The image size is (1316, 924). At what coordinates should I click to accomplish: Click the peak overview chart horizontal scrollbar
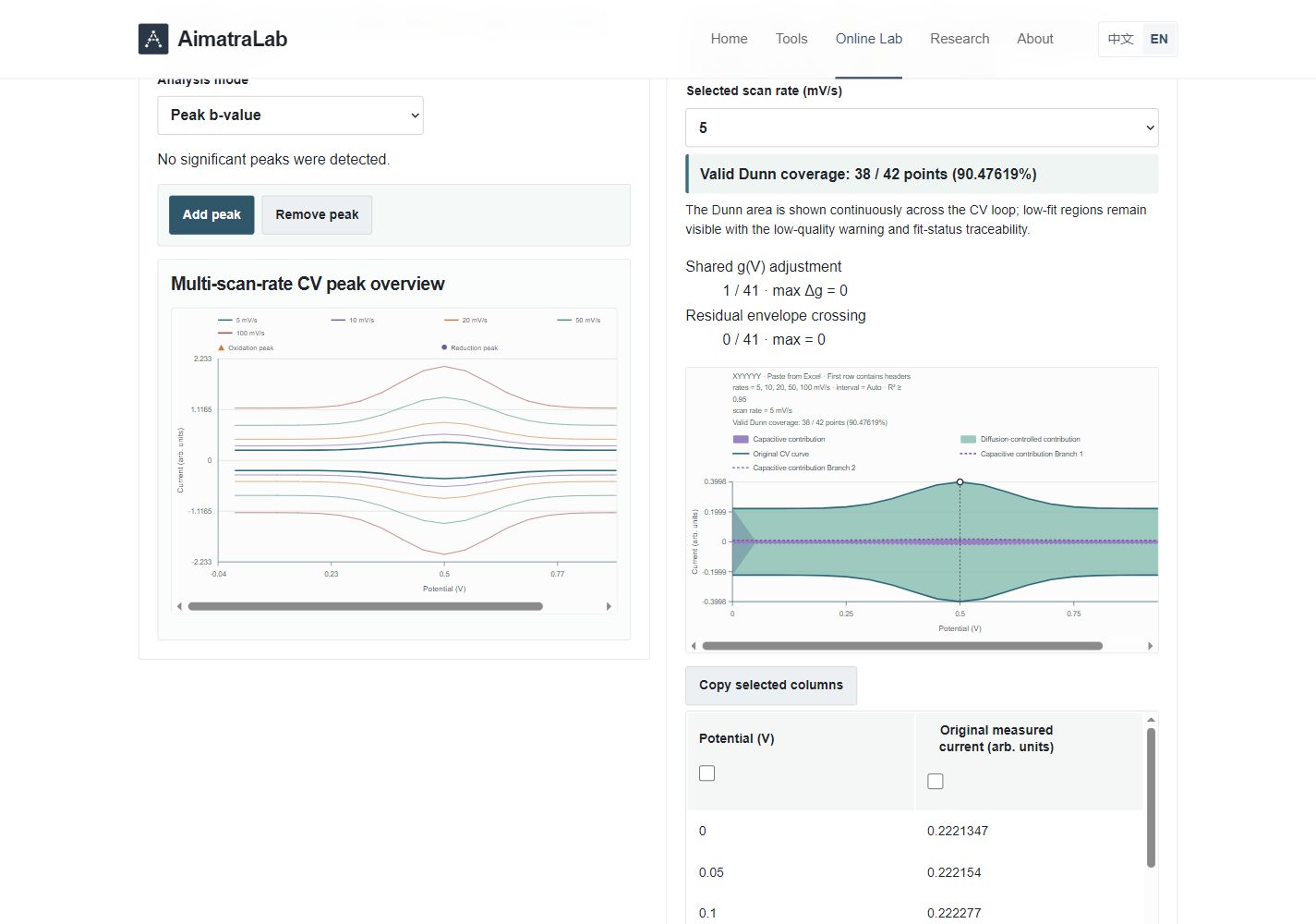(x=365, y=607)
